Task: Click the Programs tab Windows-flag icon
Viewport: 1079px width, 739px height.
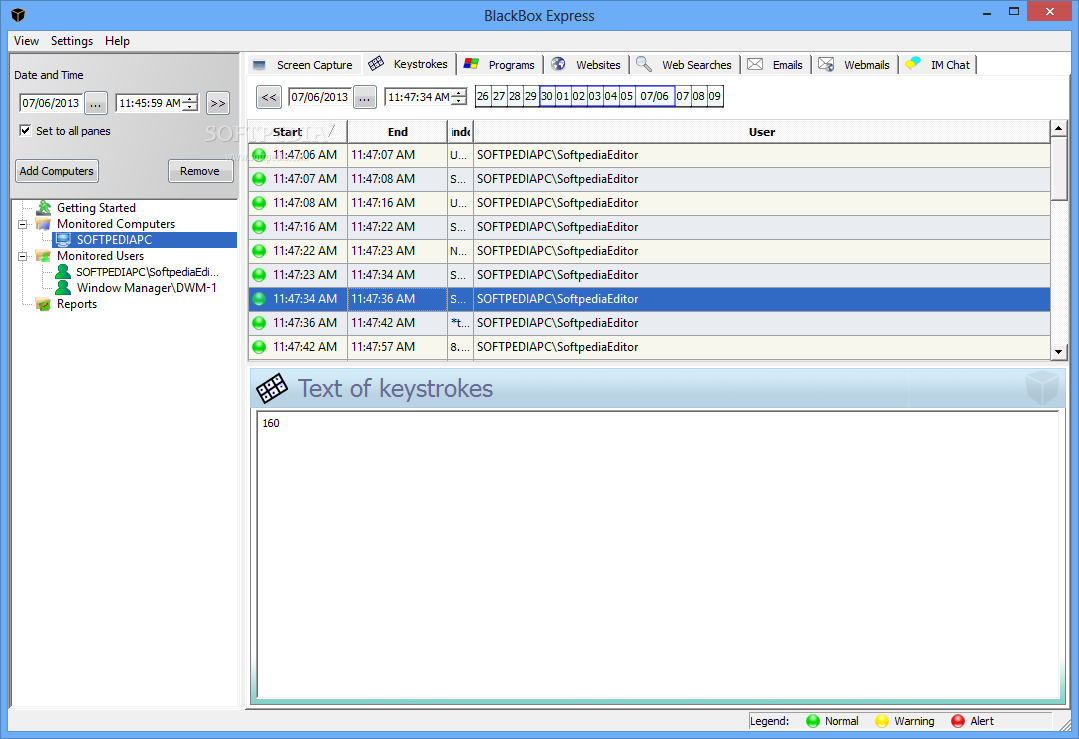Action: point(471,64)
